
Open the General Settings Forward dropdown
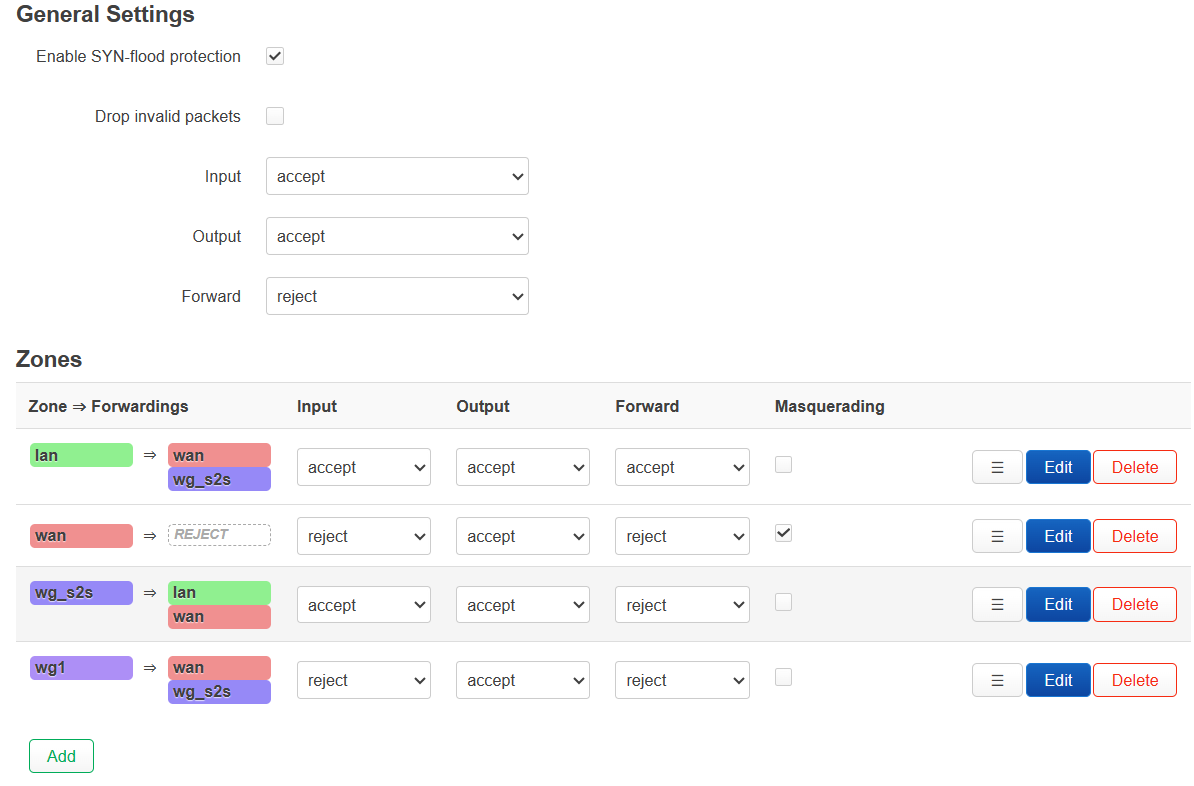397,296
